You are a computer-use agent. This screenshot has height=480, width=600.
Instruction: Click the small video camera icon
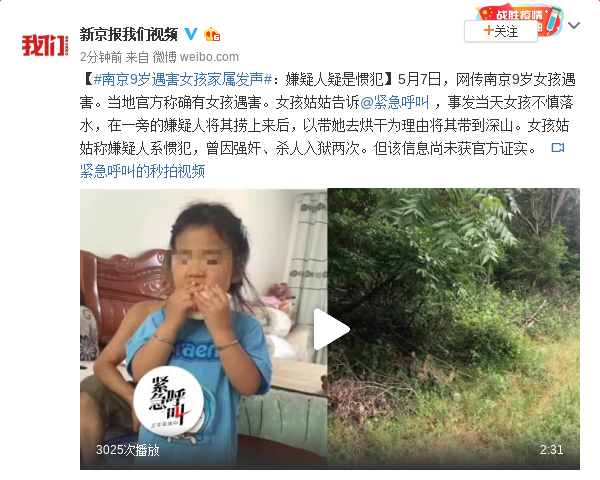click(558, 148)
